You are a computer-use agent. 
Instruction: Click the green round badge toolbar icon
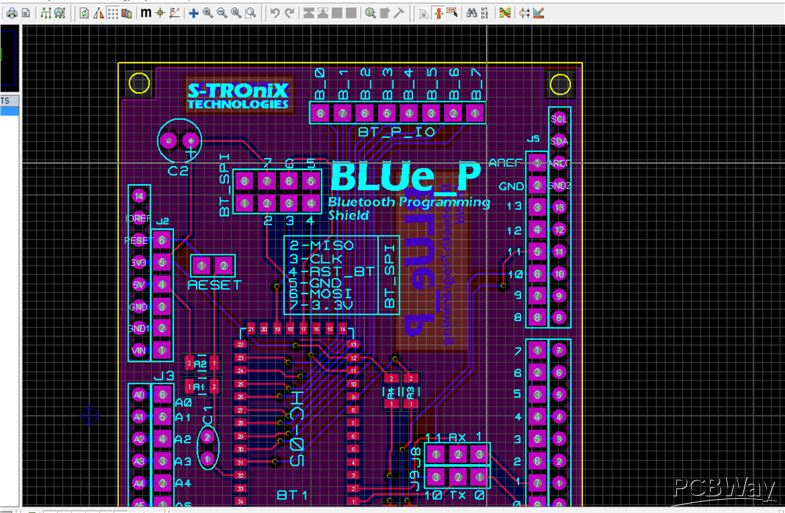(60, 13)
